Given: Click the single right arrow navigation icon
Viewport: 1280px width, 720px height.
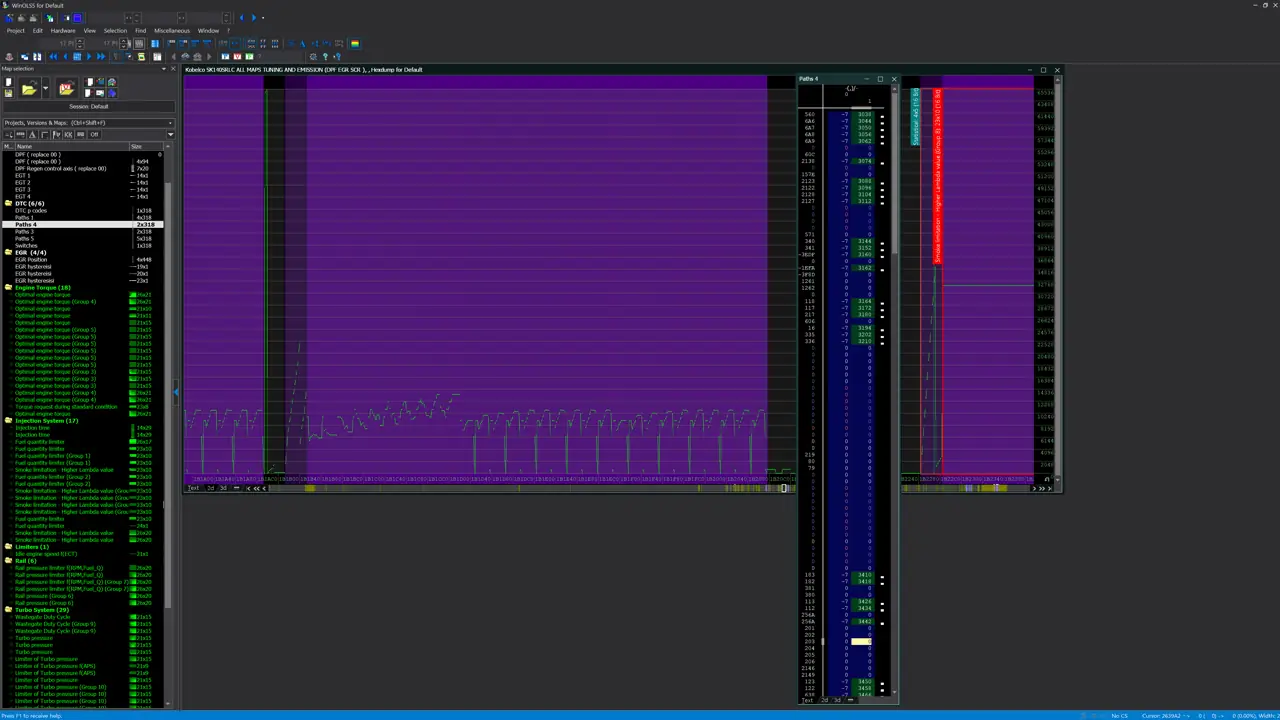Looking at the screenshot, I should (89, 57).
